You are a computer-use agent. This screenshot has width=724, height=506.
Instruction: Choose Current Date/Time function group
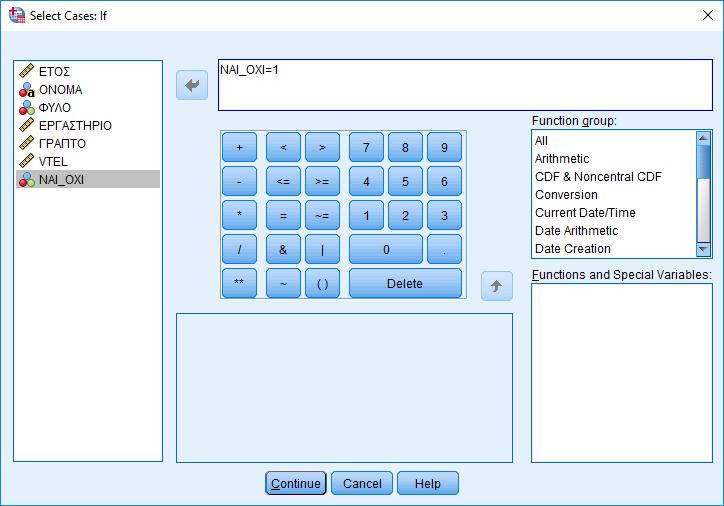[x=614, y=212]
